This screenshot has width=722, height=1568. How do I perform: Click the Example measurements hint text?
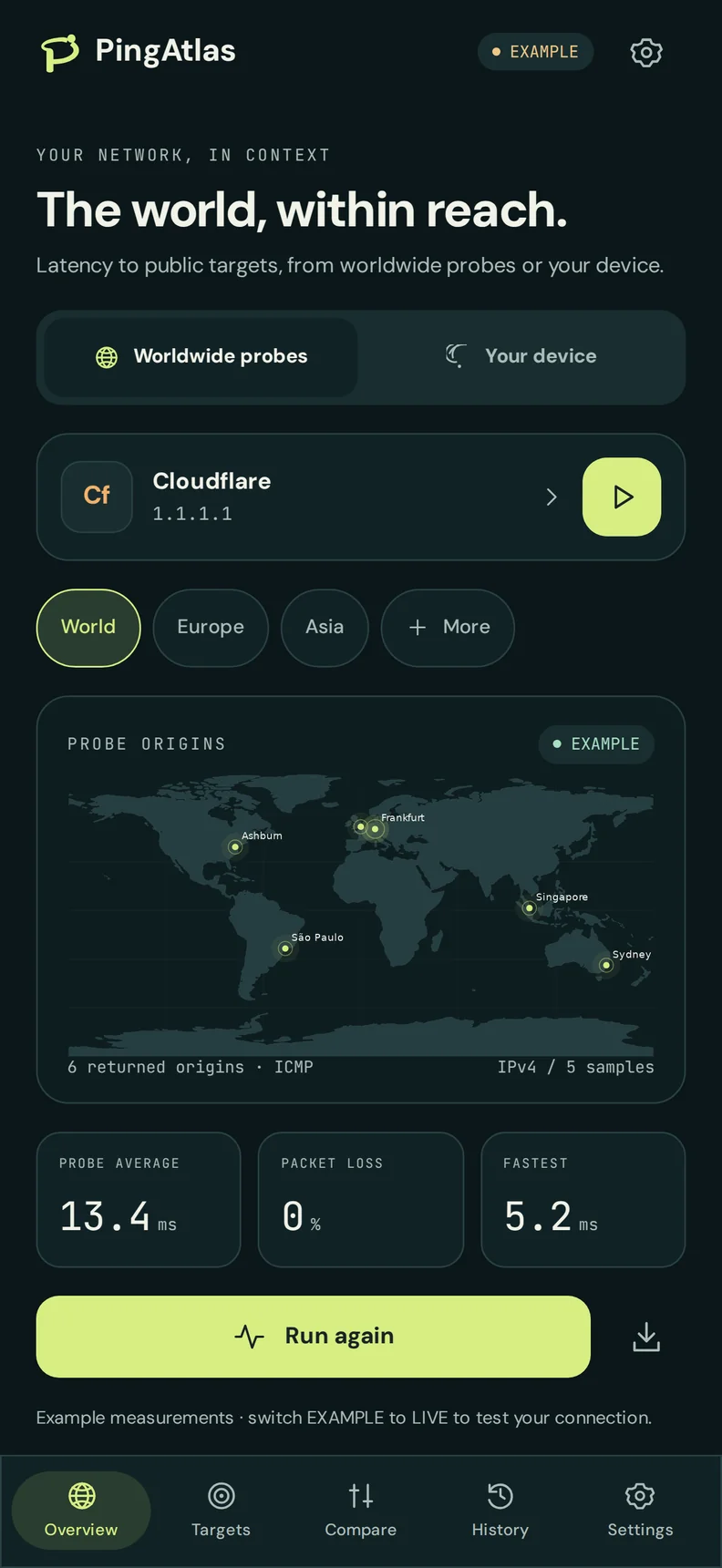tap(344, 1418)
